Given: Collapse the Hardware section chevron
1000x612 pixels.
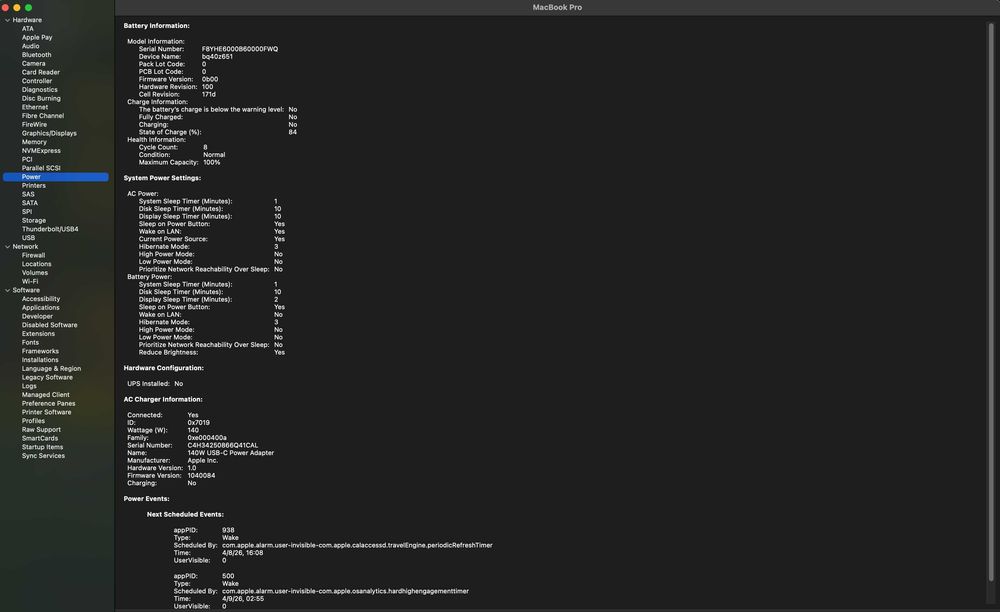Looking at the screenshot, I should pyautogui.click(x=8, y=20).
